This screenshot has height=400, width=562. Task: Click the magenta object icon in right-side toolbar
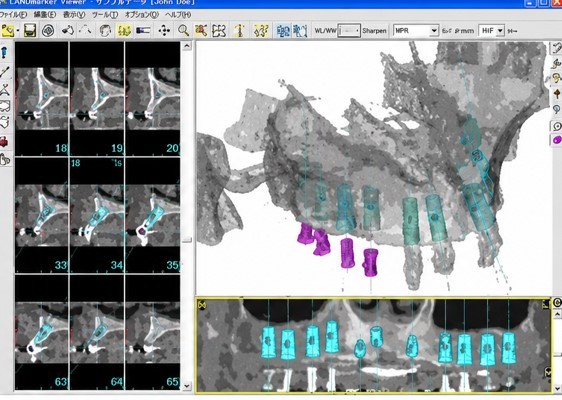tap(557, 140)
